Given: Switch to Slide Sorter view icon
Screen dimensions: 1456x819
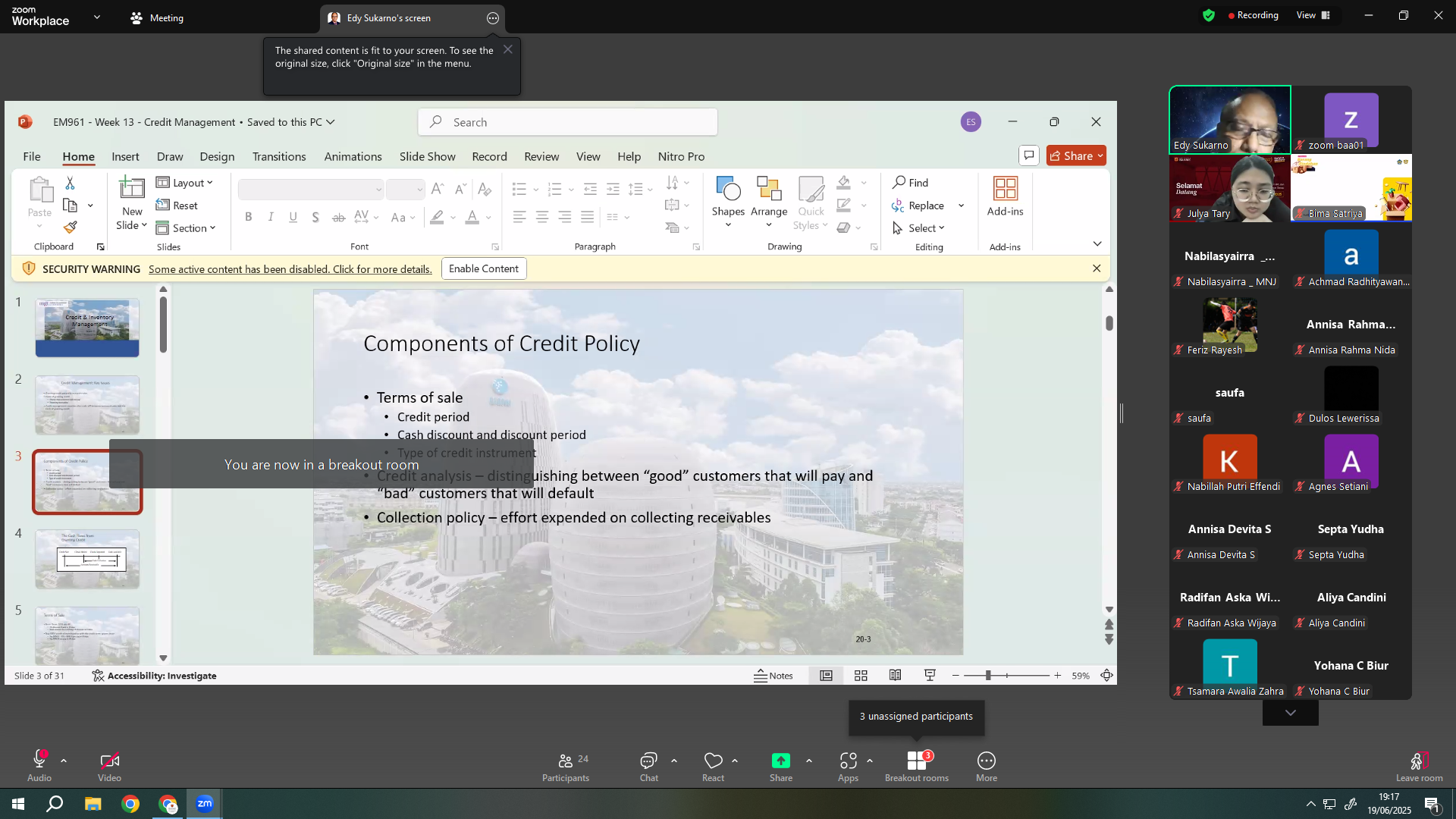Looking at the screenshot, I should [x=861, y=676].
